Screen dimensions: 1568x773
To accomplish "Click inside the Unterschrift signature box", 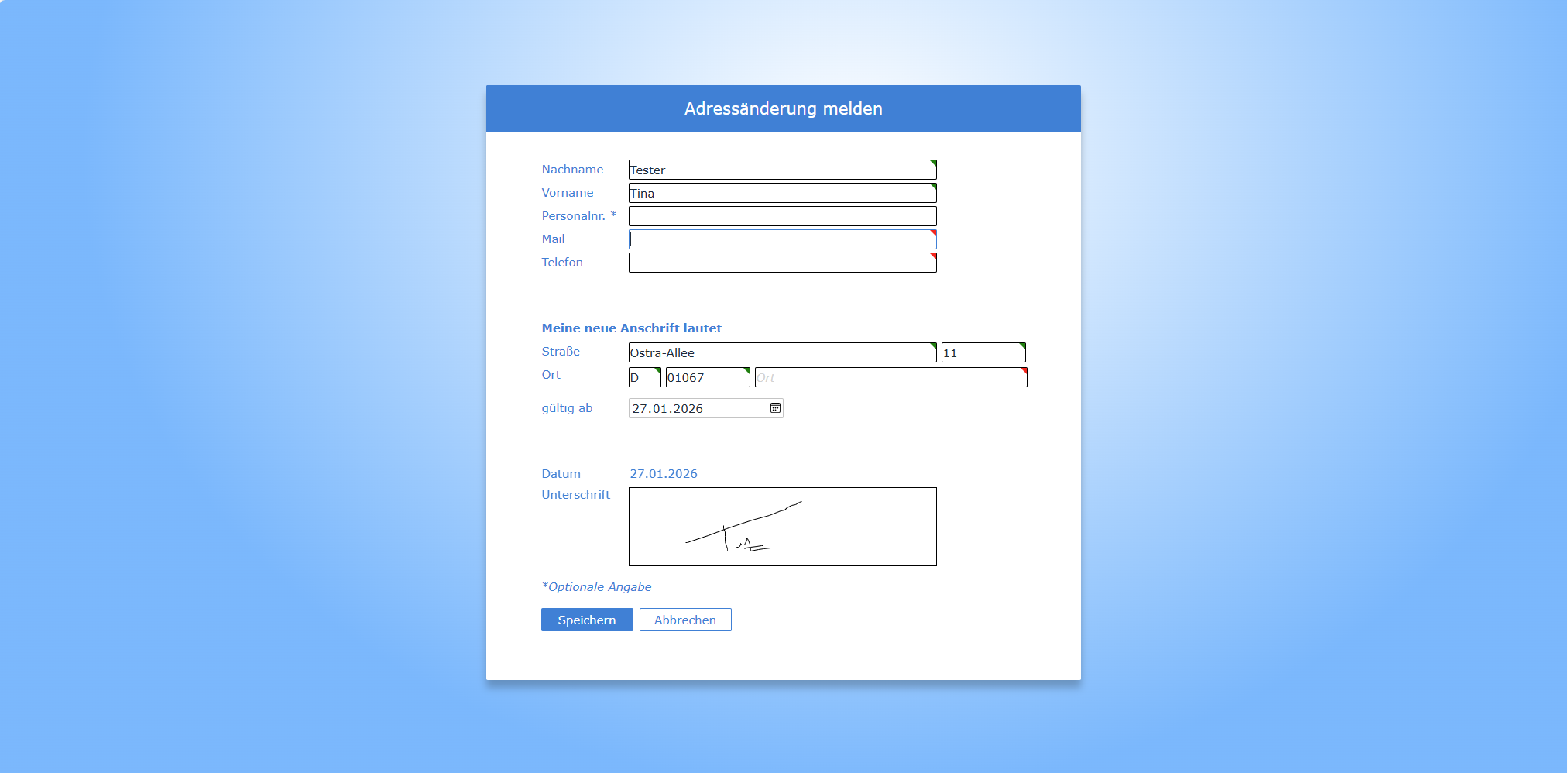I will pyautogui.click(x=782, y=527).
